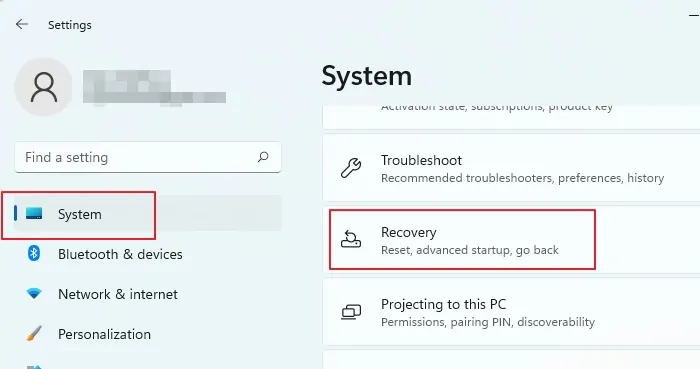Open the Projecting to this PC card
Screen dimensions: 700x369
point(511,312)
